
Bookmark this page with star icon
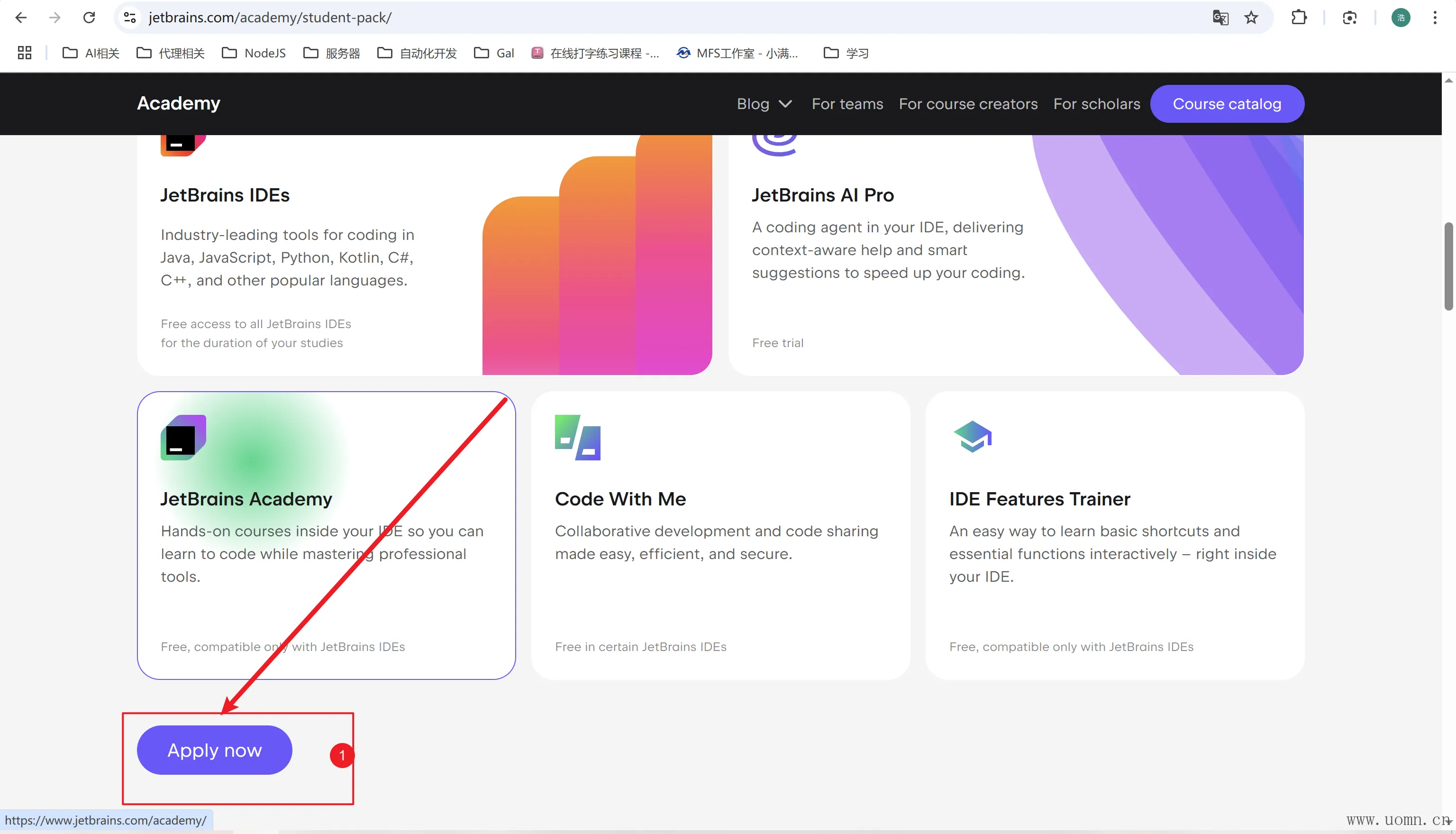(x=1251, y=18)
